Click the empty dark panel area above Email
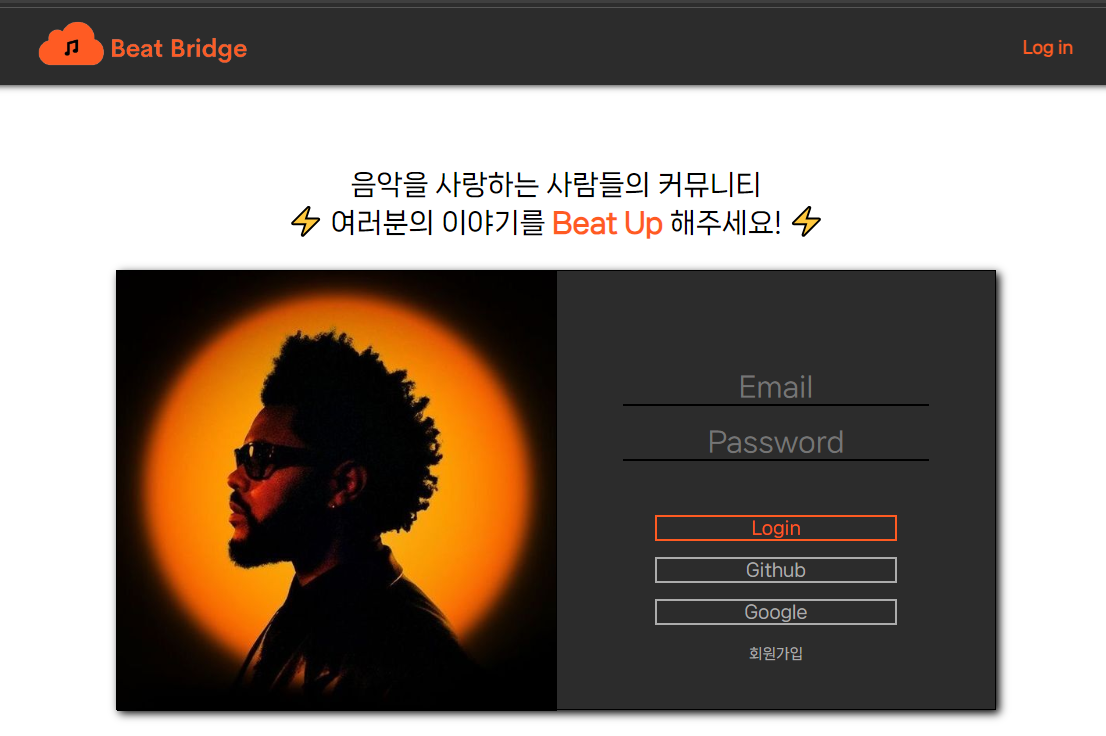 point(776,318)
